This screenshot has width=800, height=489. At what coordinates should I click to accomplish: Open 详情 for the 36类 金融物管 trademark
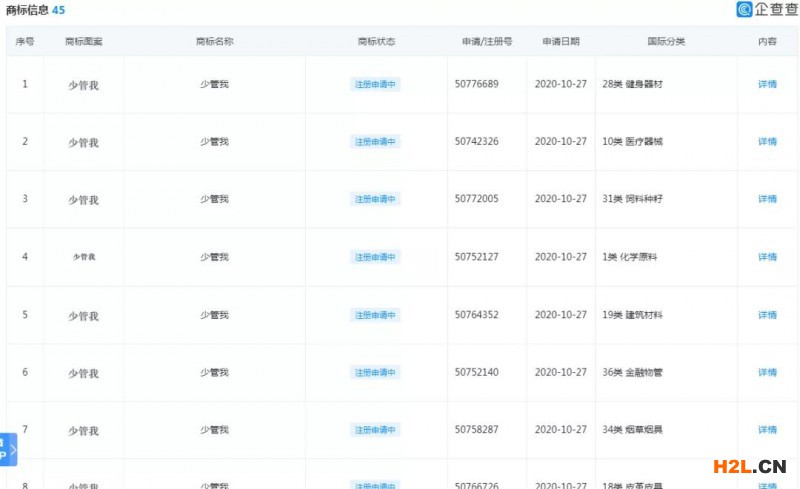tap(767, 373)
